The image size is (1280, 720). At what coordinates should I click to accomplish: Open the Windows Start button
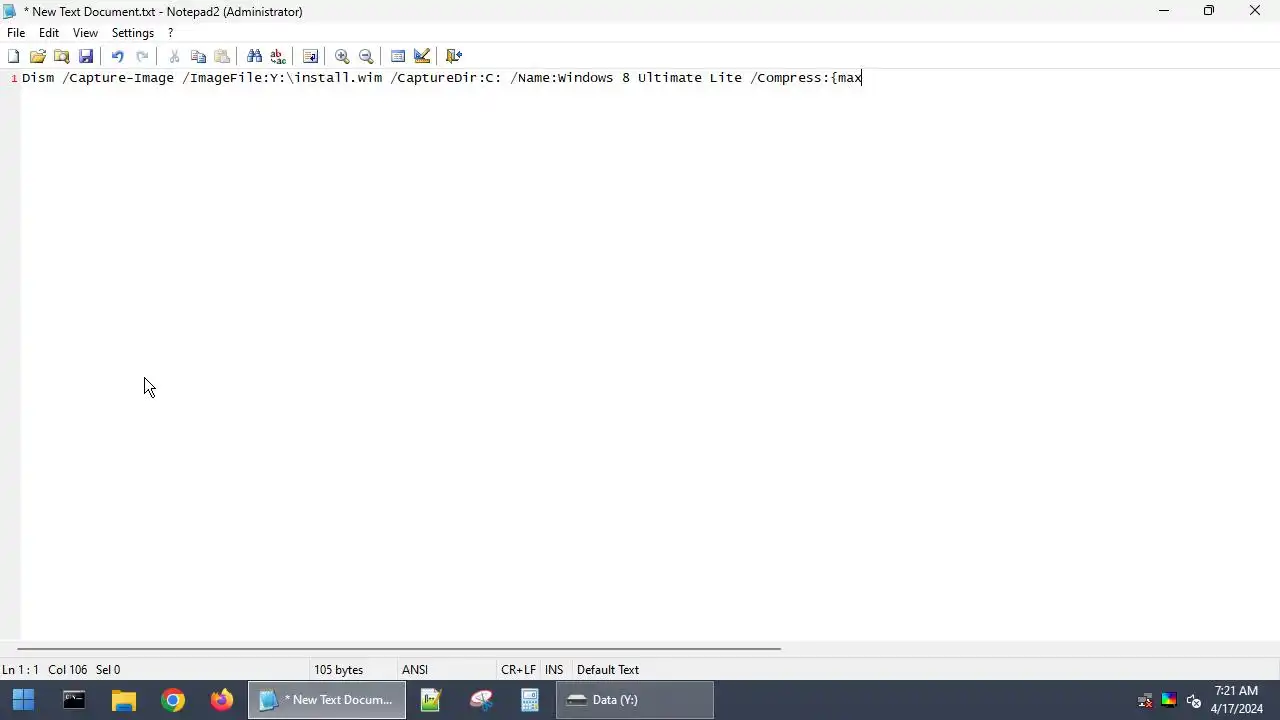(23, 700)
